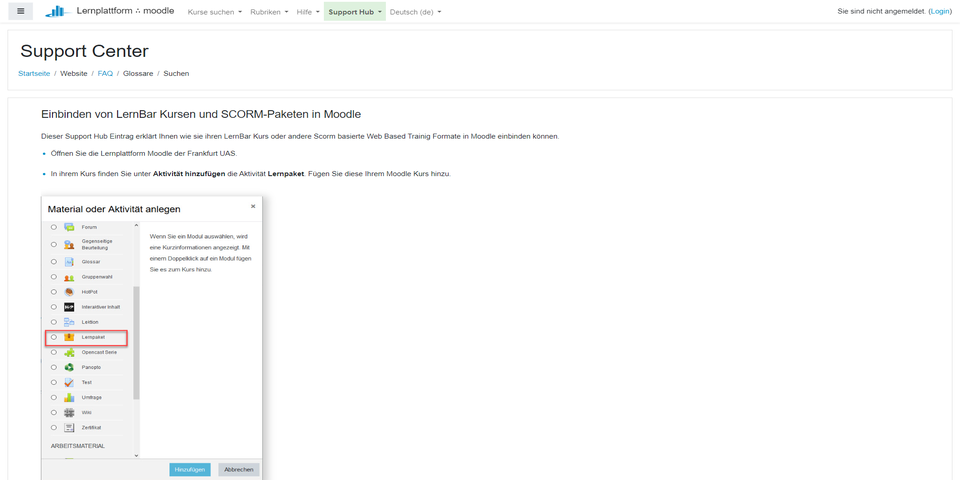Select the Opencast Serie radio button
Viewport: 960px width, 480px height.
[x=54, y=353]
